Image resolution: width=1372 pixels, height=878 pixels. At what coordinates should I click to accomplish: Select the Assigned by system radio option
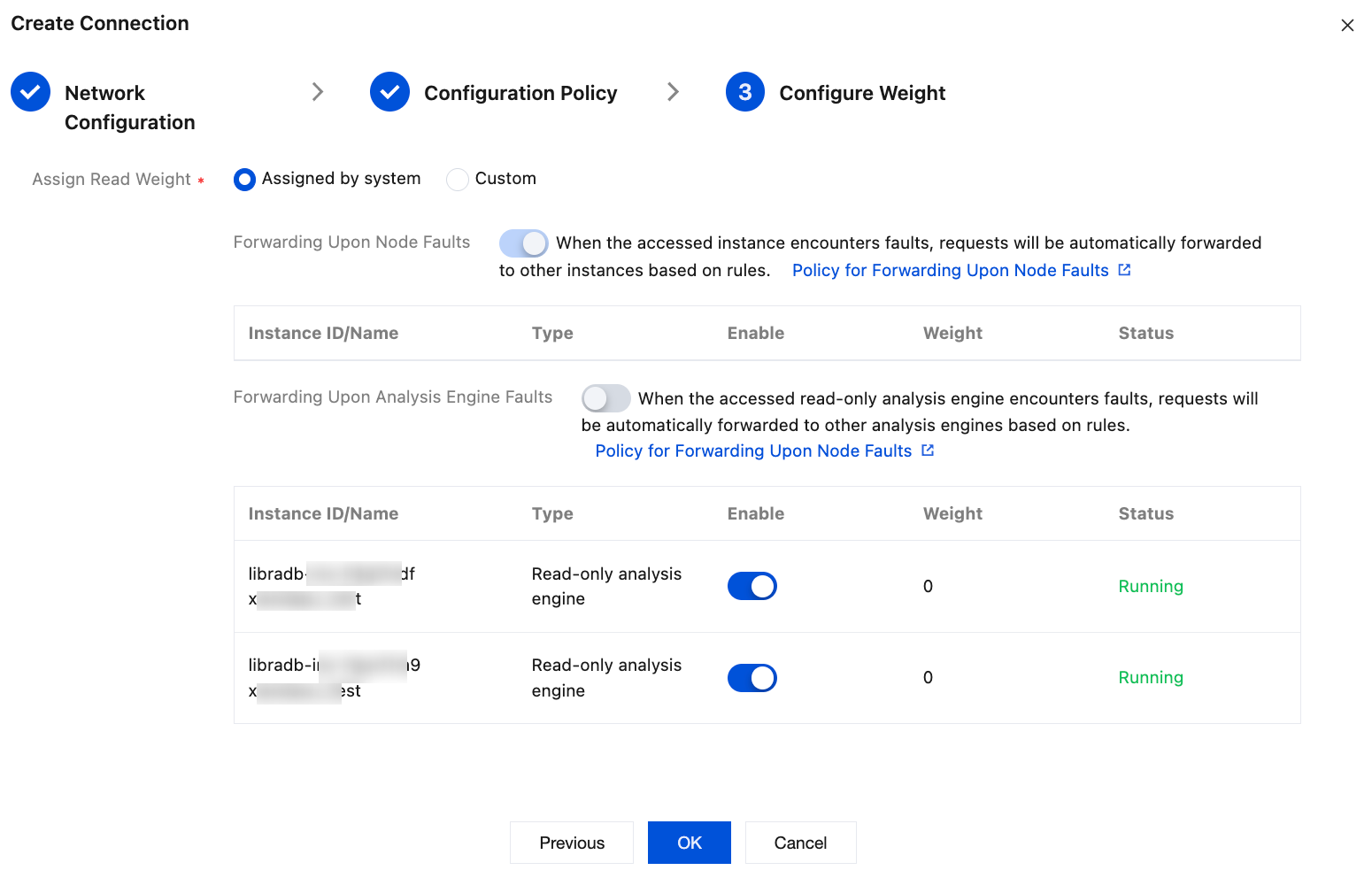click(x=245, y=180)
